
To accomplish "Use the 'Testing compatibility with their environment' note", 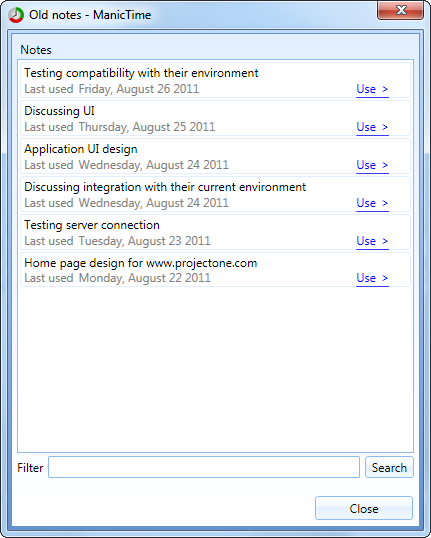I will click(x=372, y=89).
